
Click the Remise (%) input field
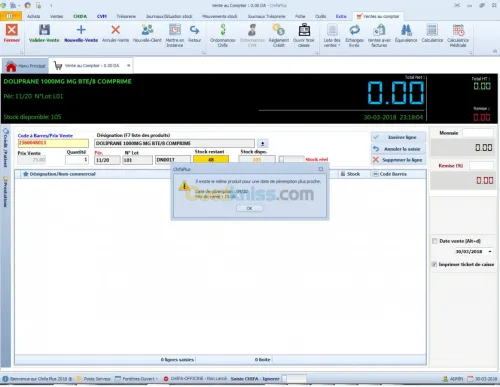click(481, 166)
